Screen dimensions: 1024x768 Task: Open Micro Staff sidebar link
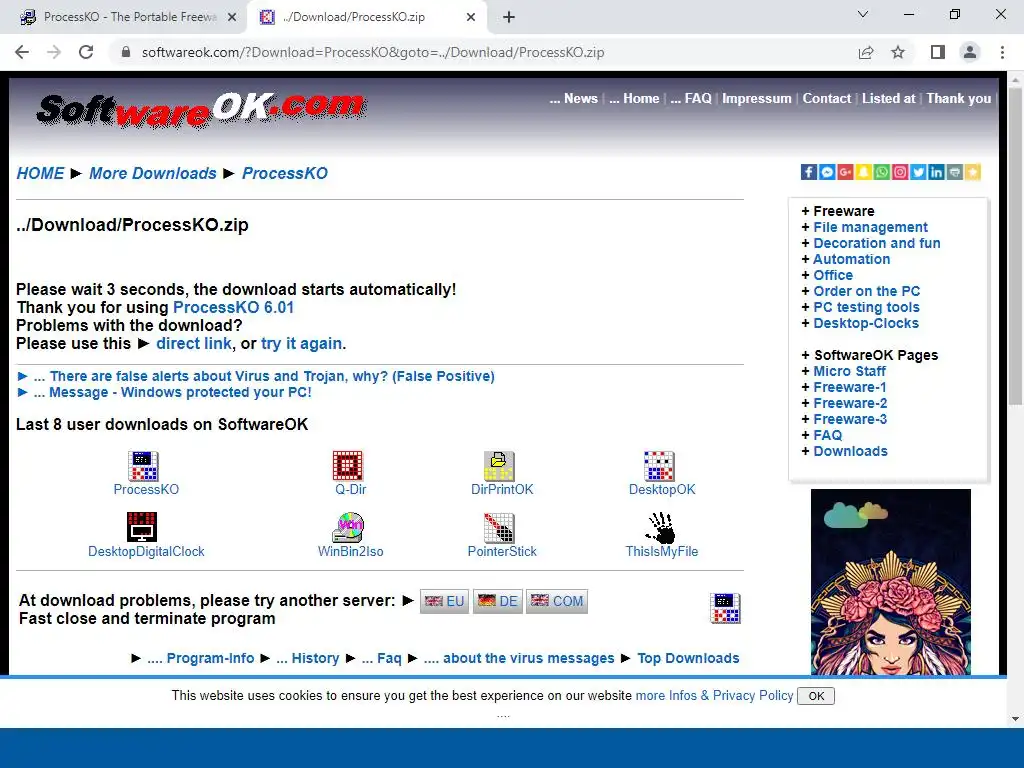tap(849, 371)
